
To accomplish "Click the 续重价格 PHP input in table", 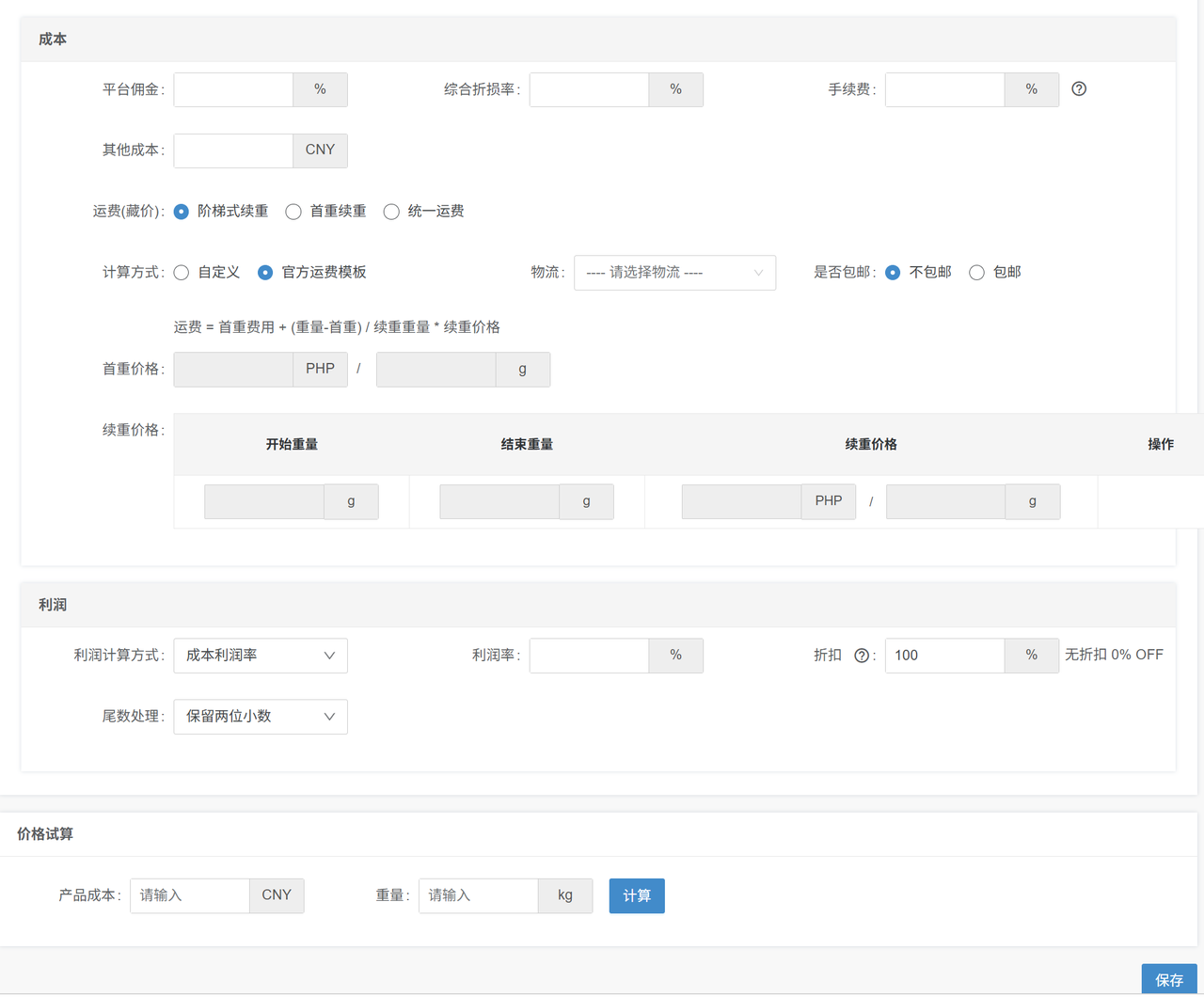I will pyautogui.click(x=741, y=501).
